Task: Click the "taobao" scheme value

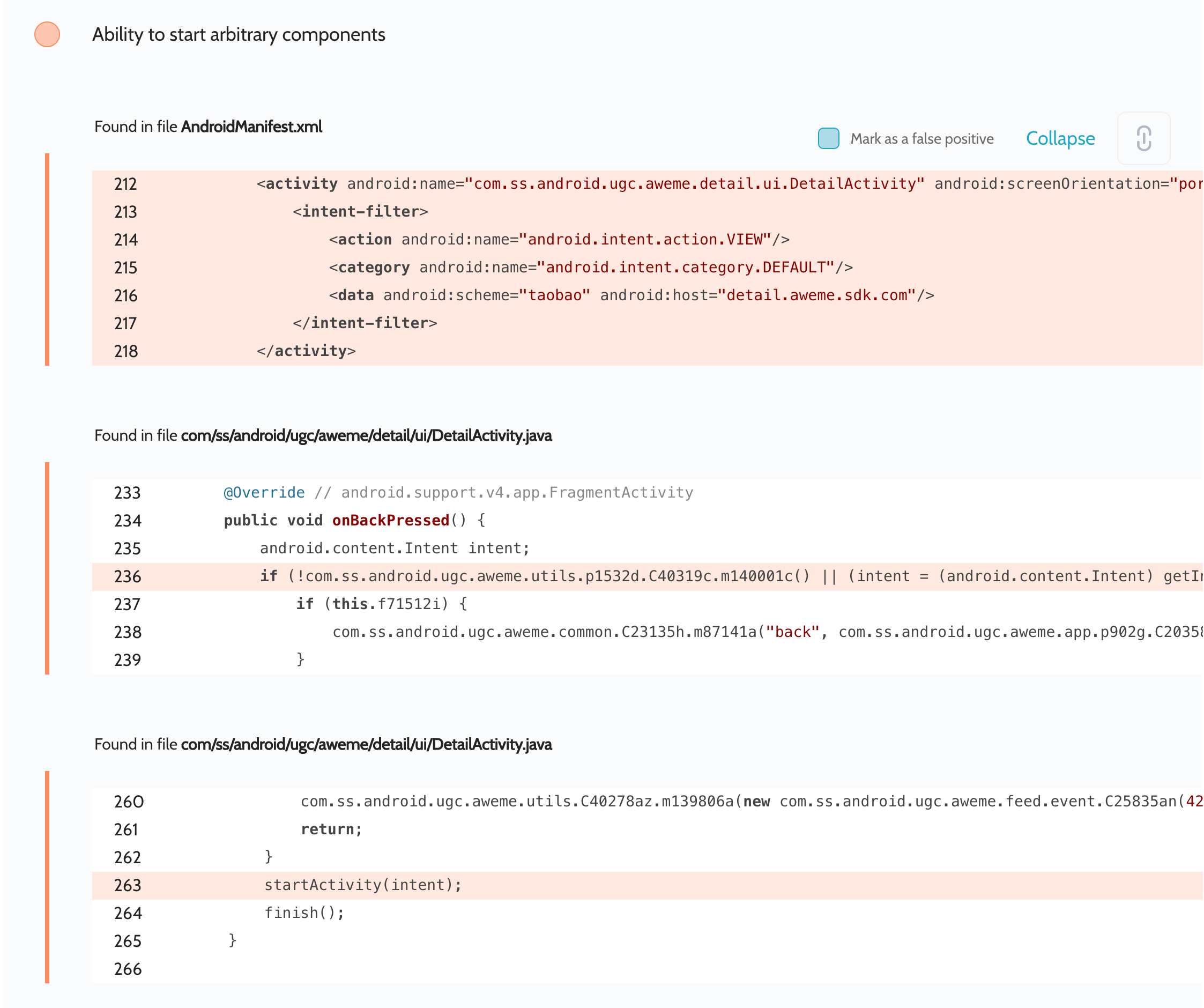Action: click(x=554, y=295)
